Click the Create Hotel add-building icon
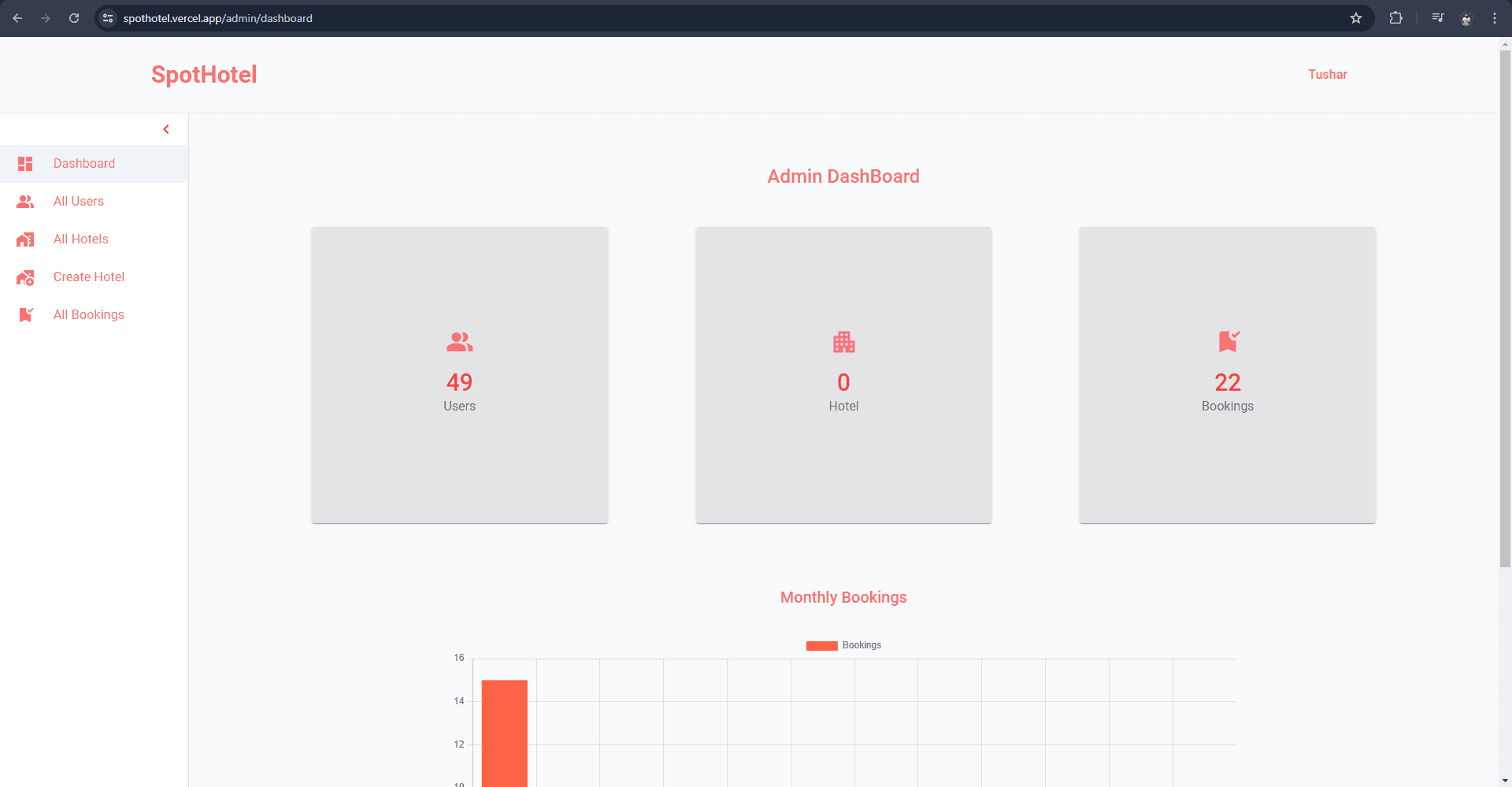 coord(25,277)
